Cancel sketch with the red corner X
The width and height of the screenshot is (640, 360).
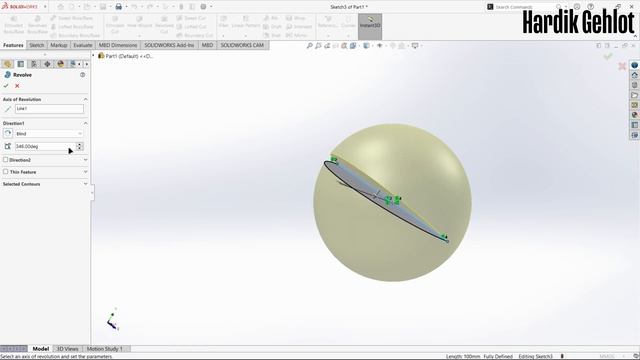point(622,66)
